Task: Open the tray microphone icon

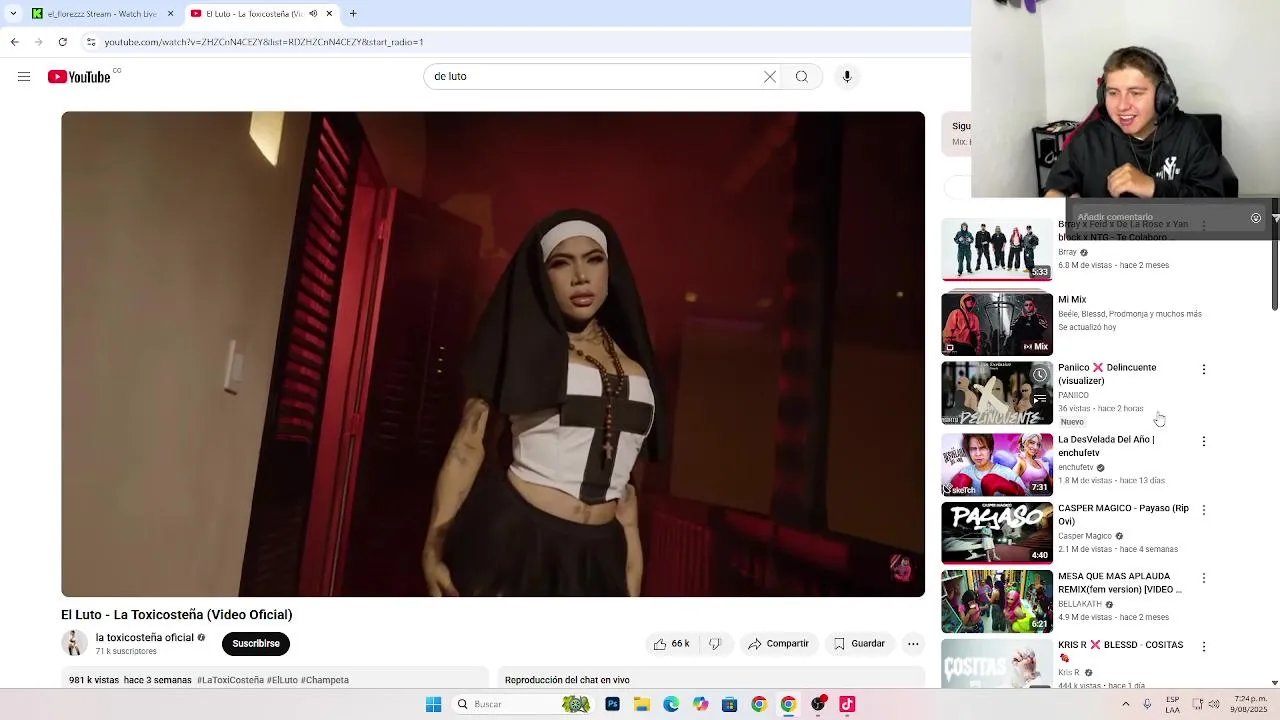Action: (1147, 704)
